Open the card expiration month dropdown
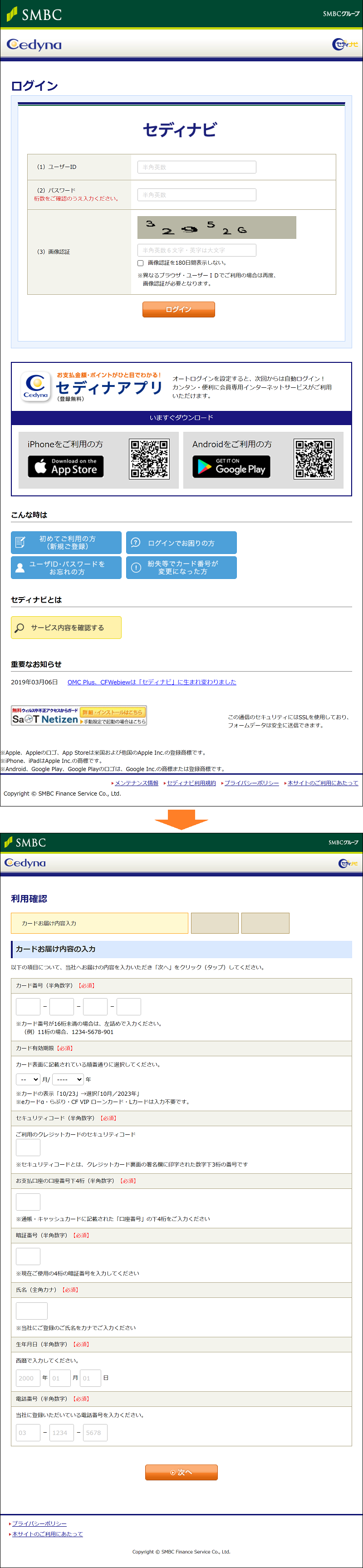The height and width of the screenshot is (1568, 363). click(28, 1079)
